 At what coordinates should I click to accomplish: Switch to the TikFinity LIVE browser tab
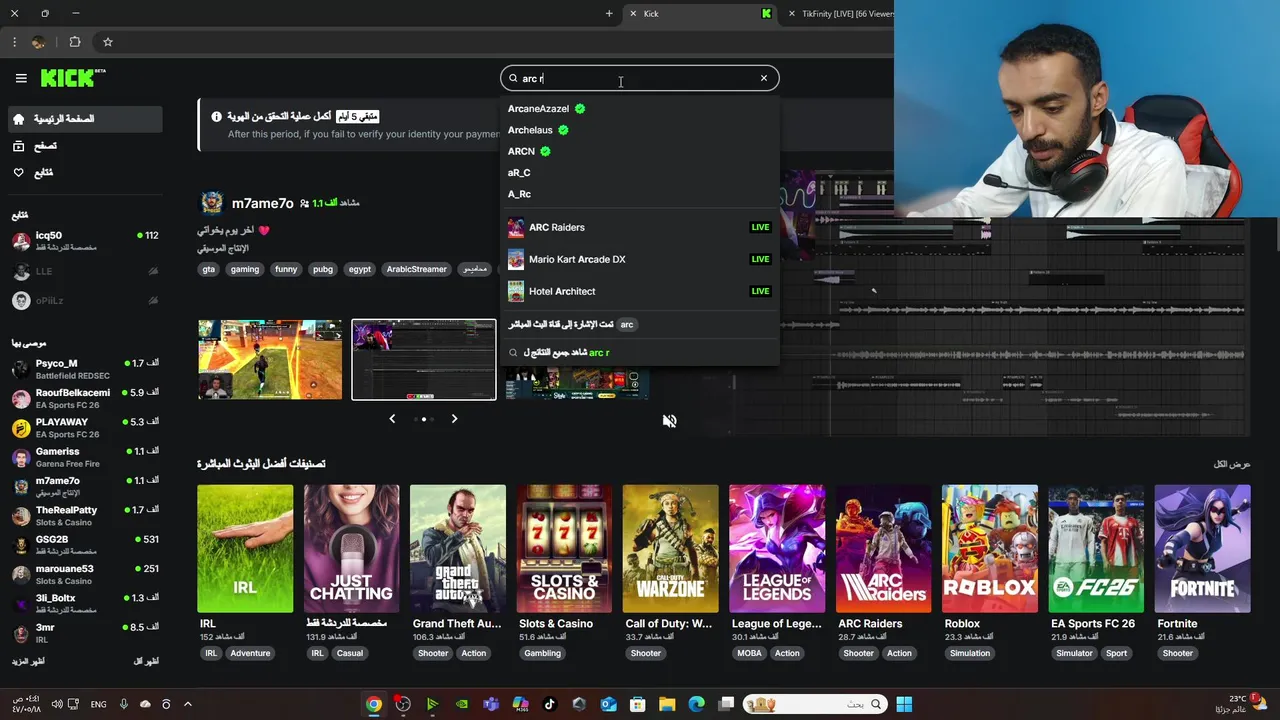pos(838,14)
